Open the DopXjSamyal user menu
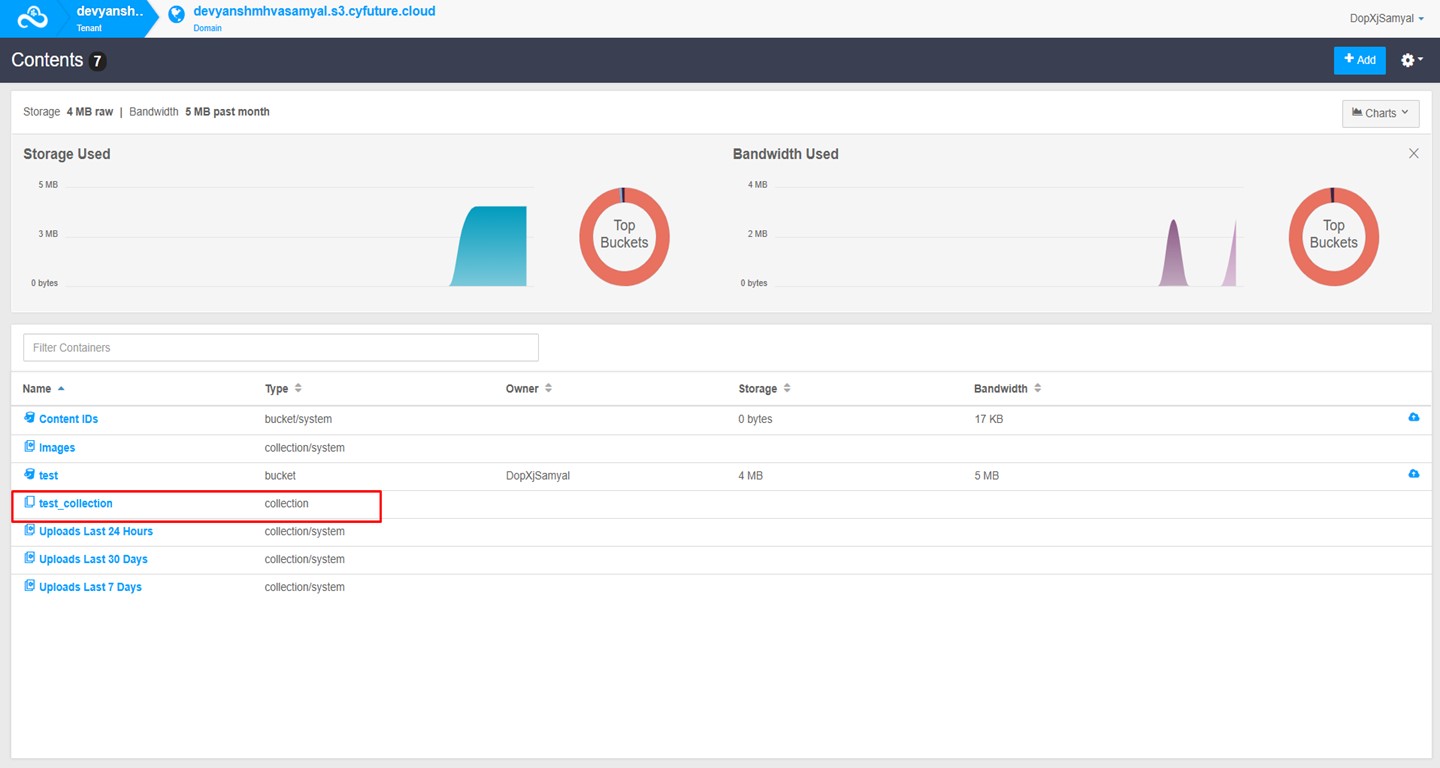Viewport: 1440px width, 768px height. point(1386,19)
